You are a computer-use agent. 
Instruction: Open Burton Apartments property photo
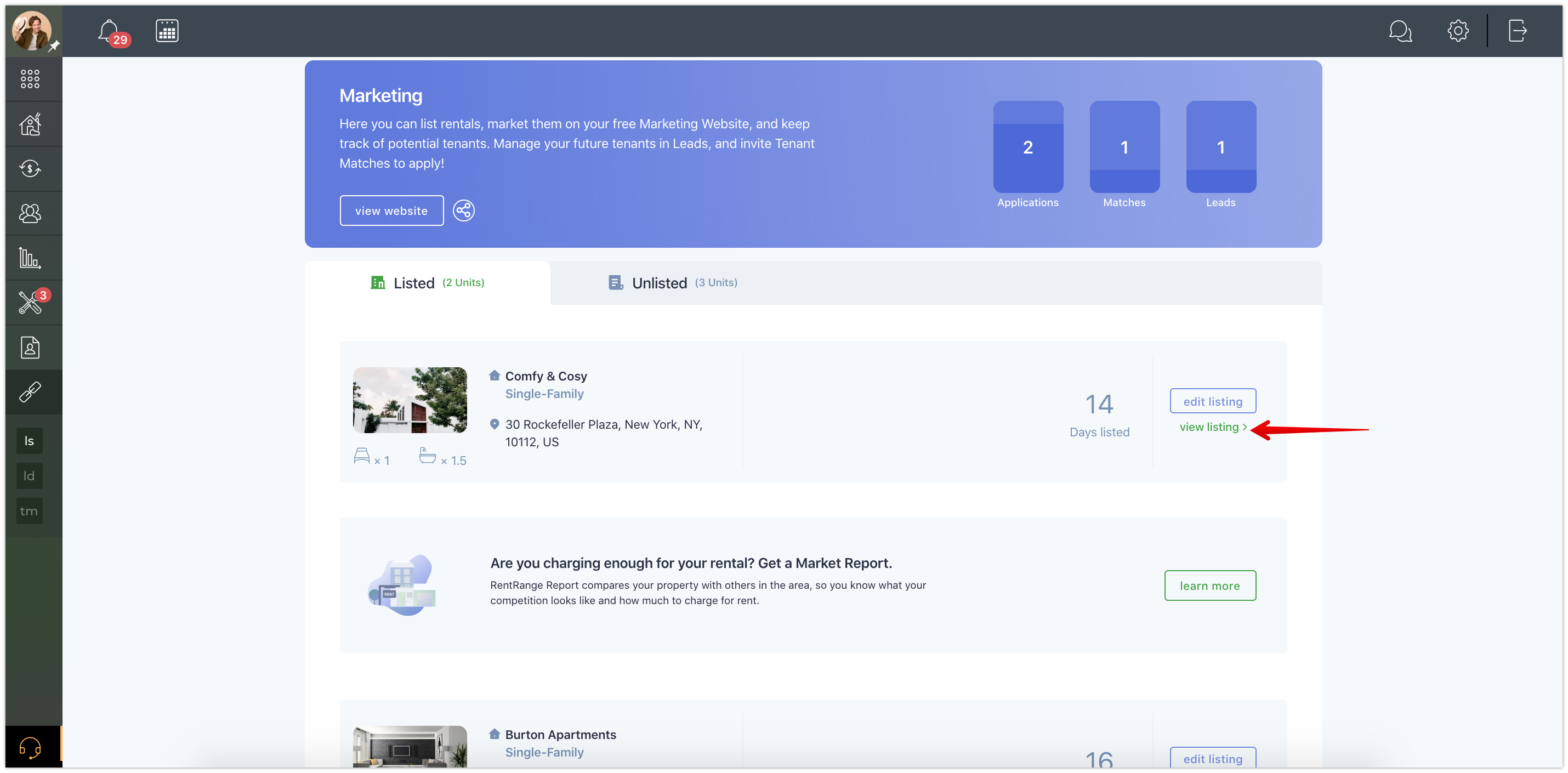[x=410, y=746]
